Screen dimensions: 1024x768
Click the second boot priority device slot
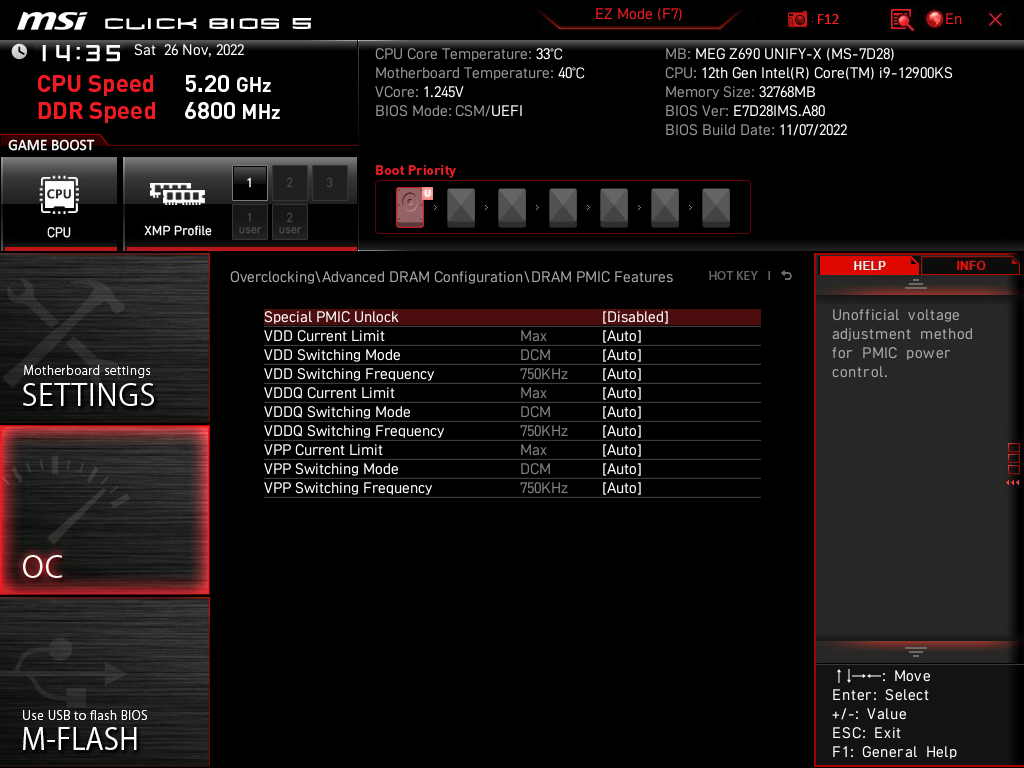pos(461,207)
